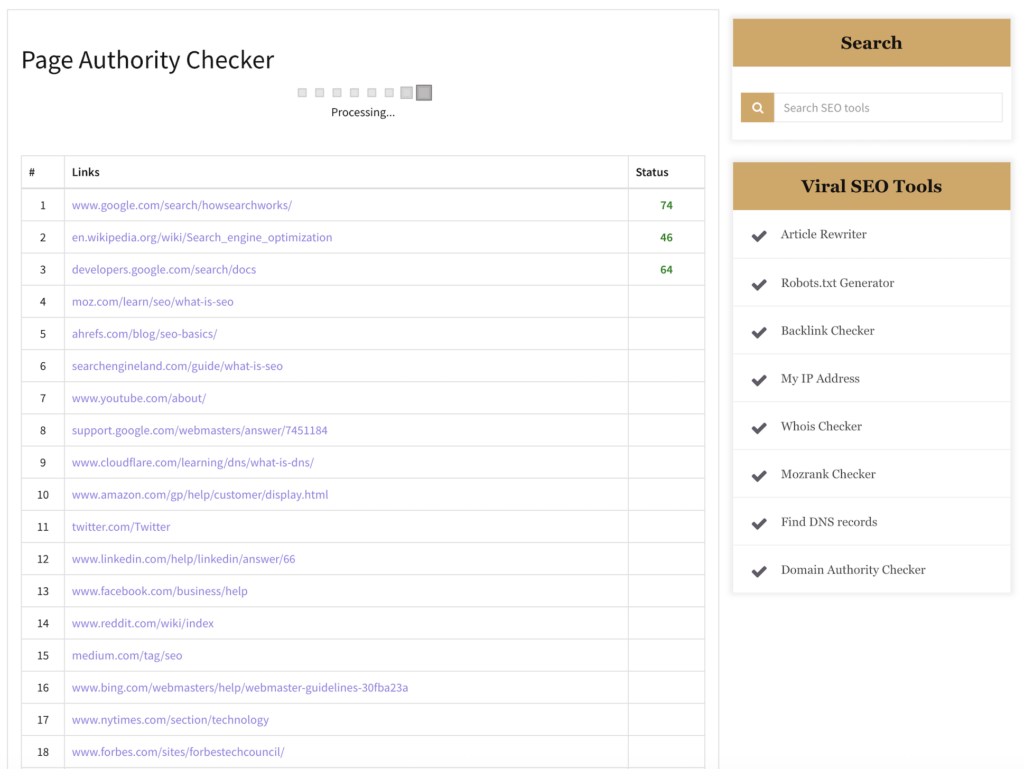
Task: Open the Find DNS records tool
Action: (x=829, y=521)
